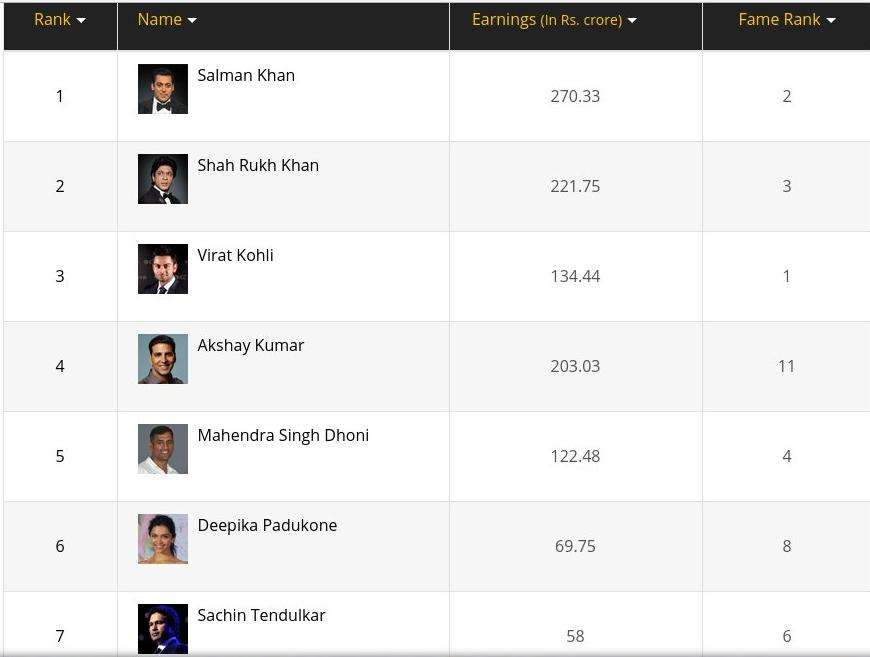This screenshot has height=657, width=870.
Task: Open Mahendra Singh Dhoni's photo thumbnail
Action: [x=163, y=448]
